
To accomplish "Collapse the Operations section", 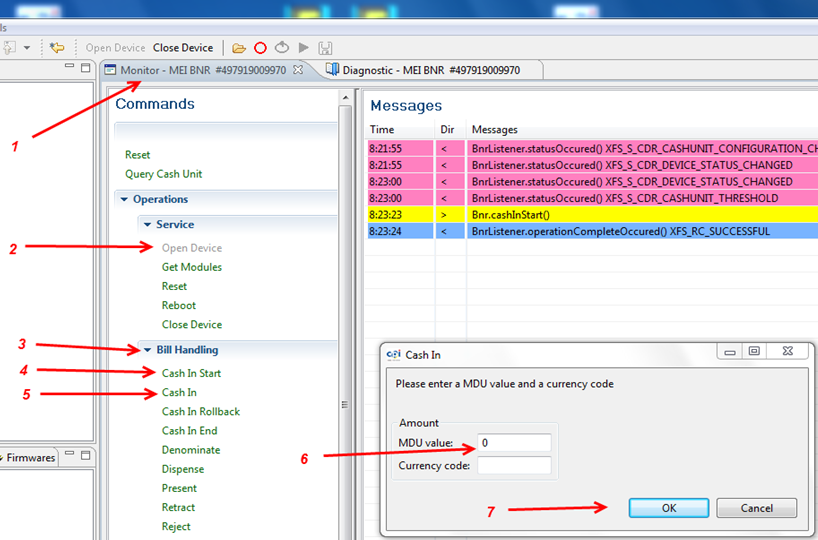I will [x=124, y=199].
